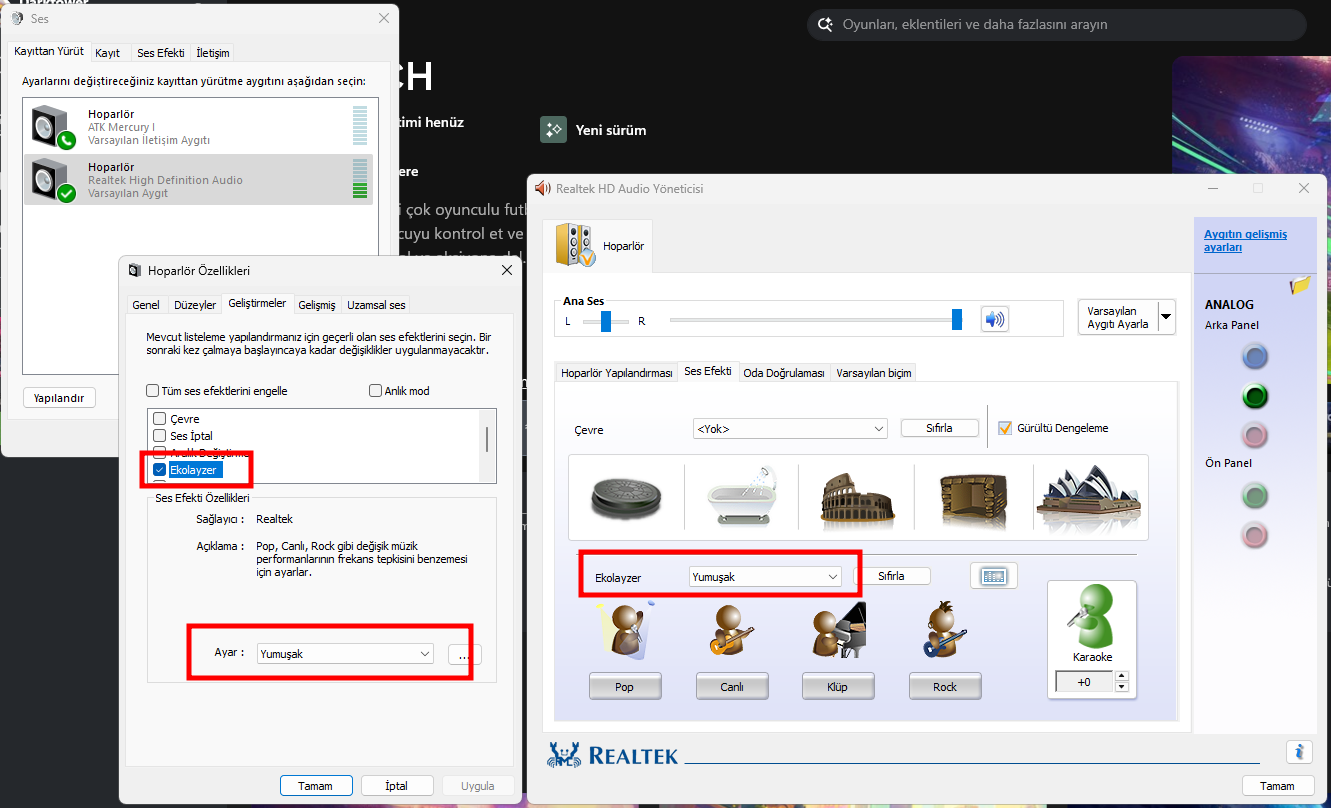Enable the Çevre effect checkbox
Screen dimensions: 1331x808
point(159,419)
